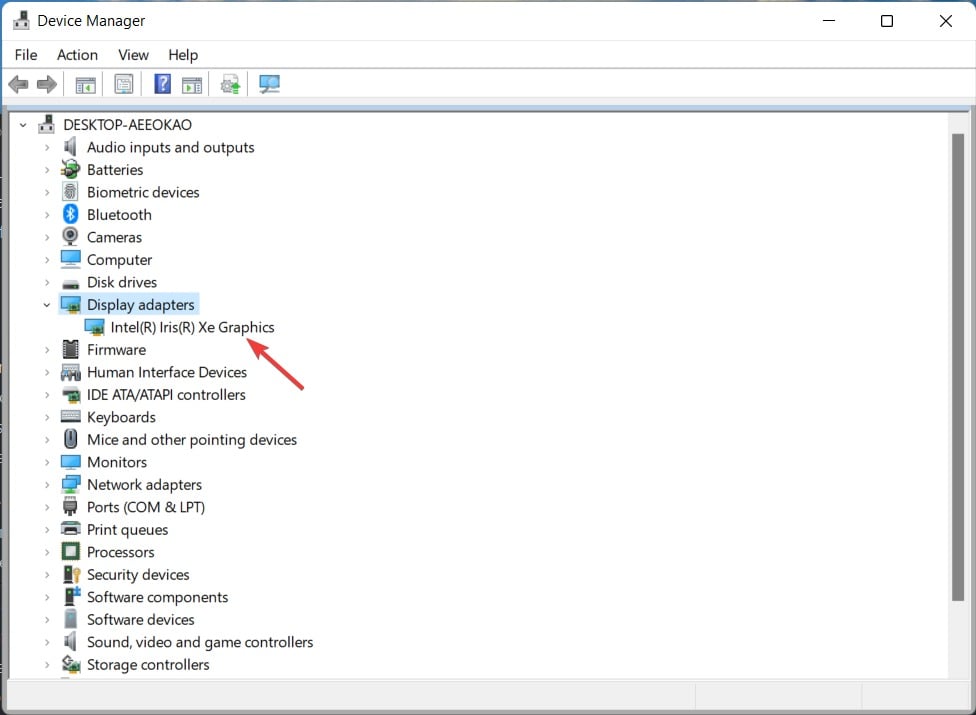Click the Audio inputs and outputs speaker icon
Viewport: 976px width, 715px height.
[70, 147]
